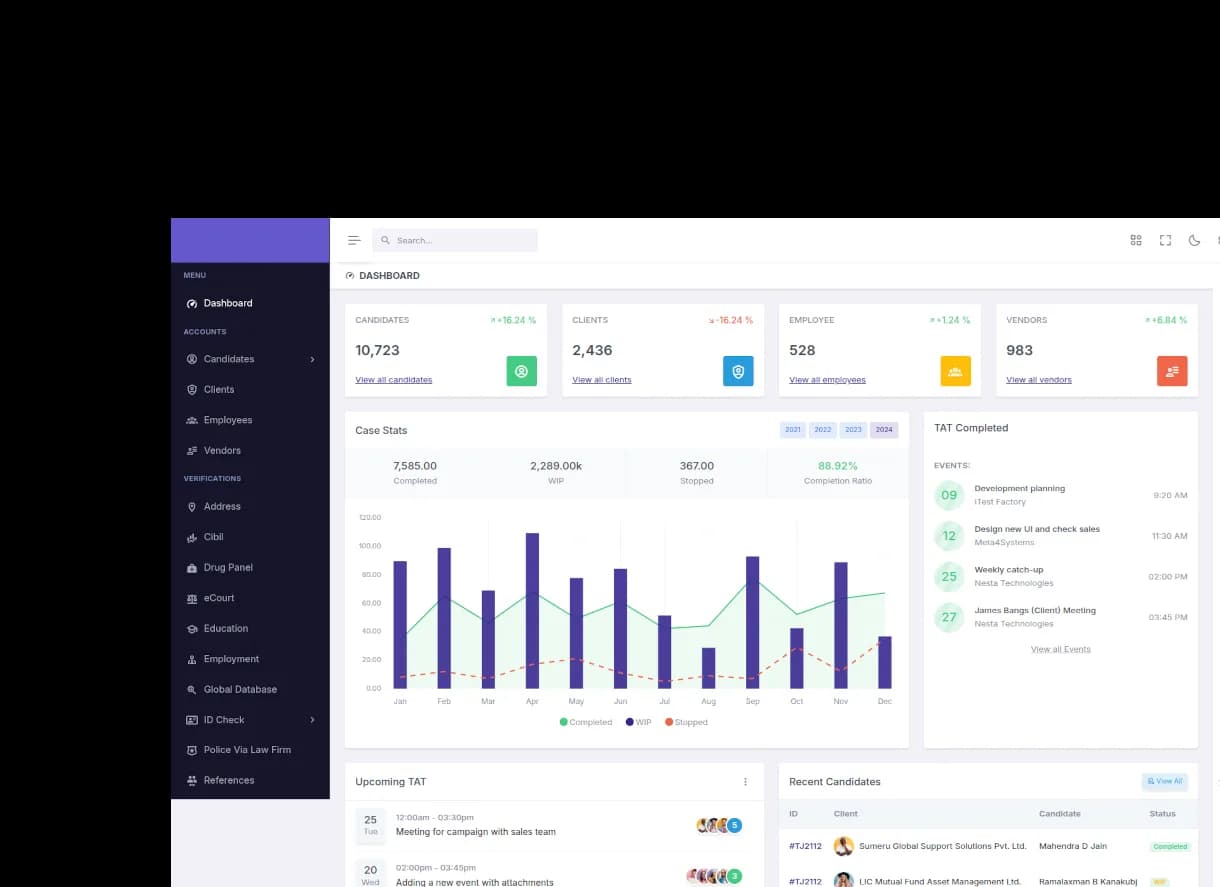Follow the View all clients link
The height and width of the screenshot is (887, 1220).
click(x=602, y=380)
